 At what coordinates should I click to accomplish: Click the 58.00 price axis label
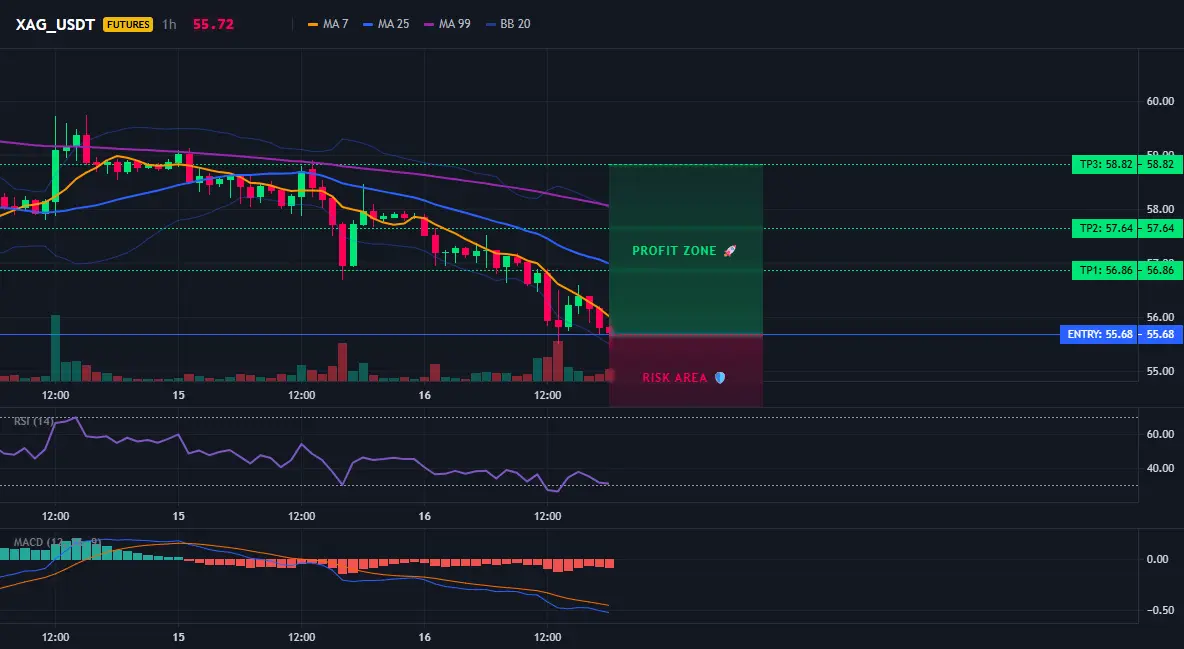tap(1160, 209)
